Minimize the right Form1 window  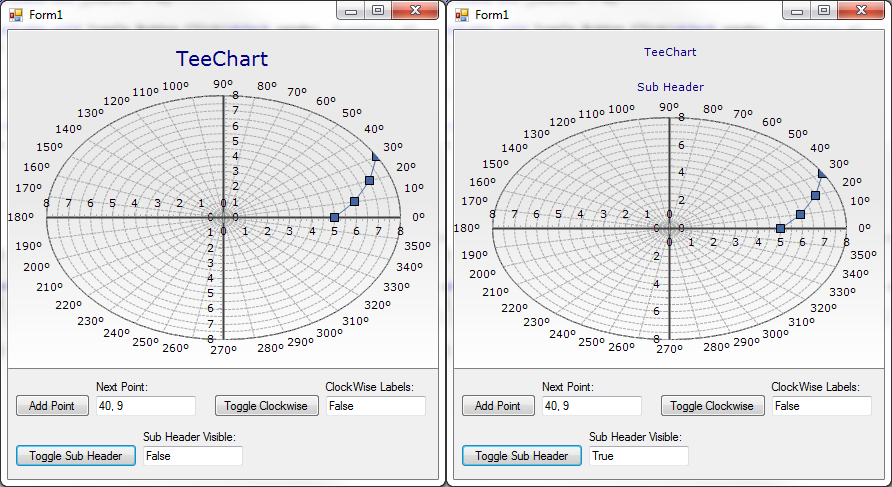[x=797, y=10]
